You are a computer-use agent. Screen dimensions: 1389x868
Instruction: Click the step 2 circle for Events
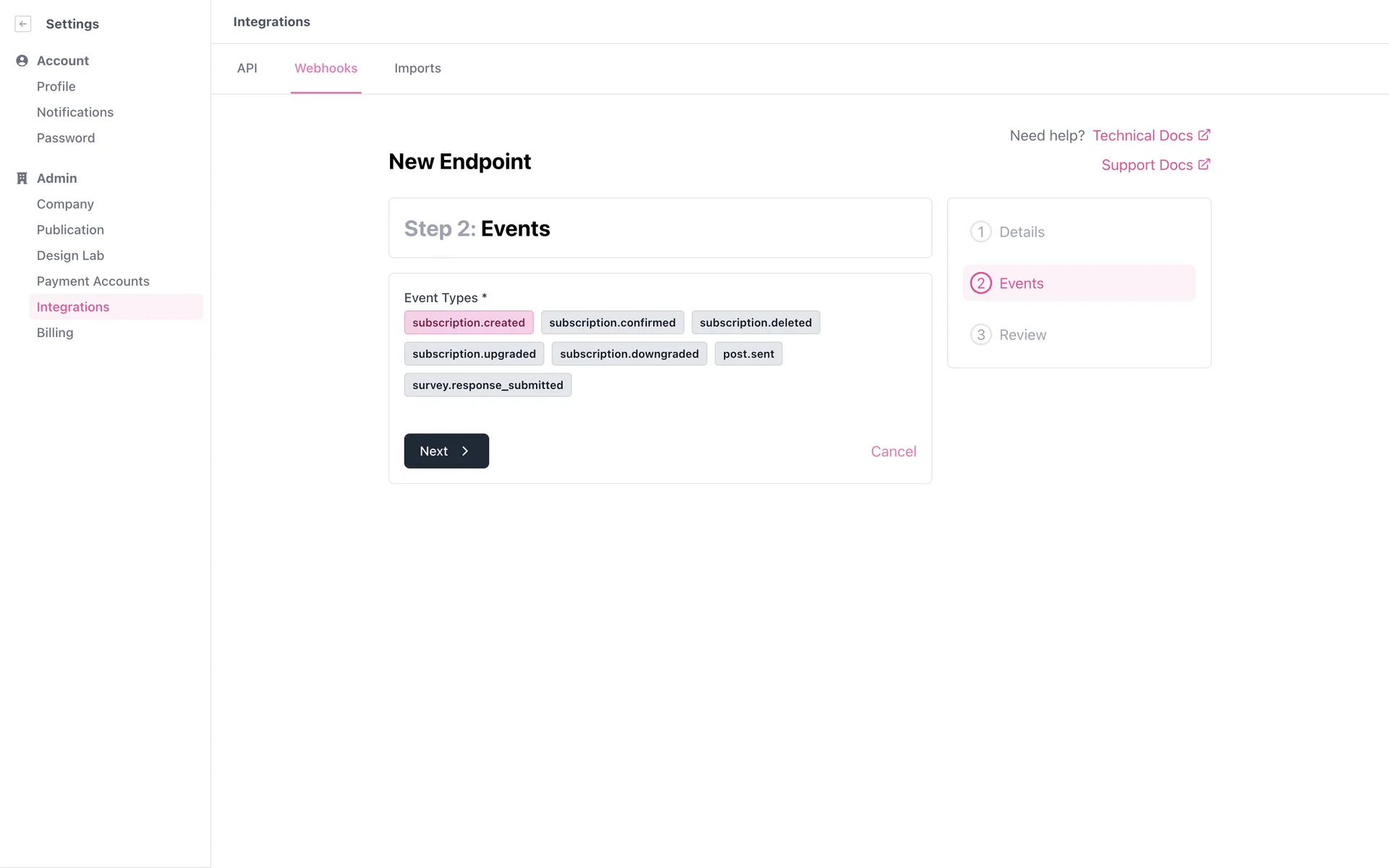980,284
